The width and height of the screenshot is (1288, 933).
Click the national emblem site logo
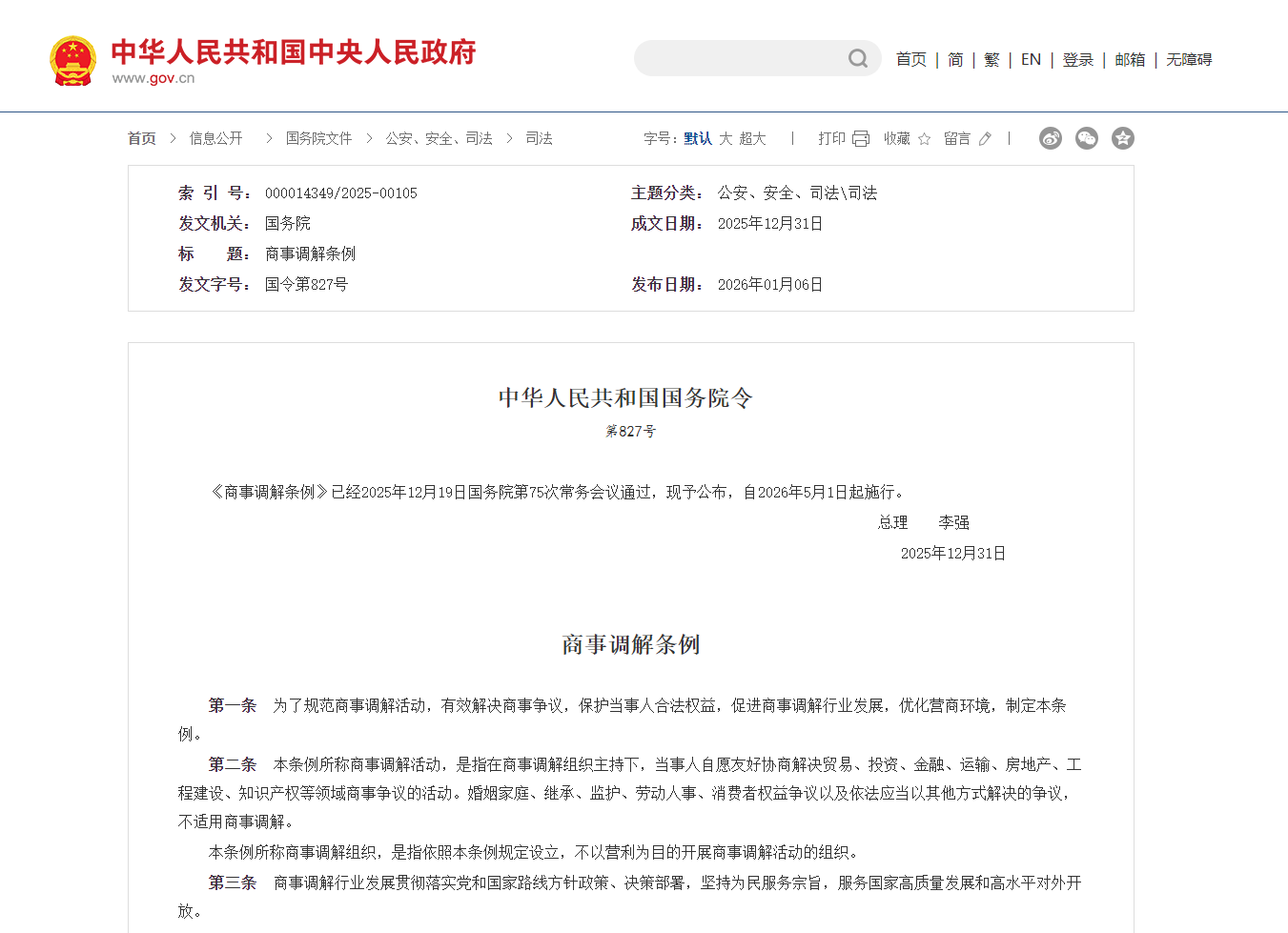[x=72, y=59]
